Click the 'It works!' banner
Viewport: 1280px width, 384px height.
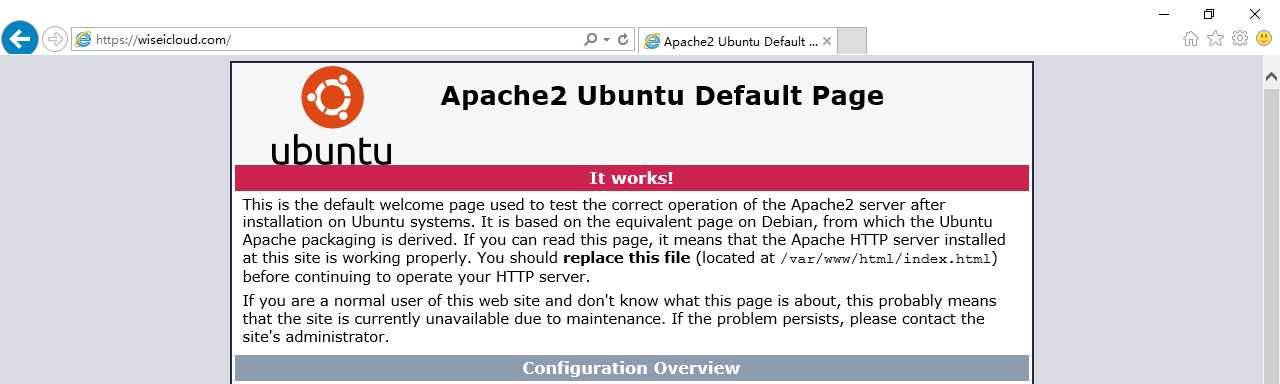point(631,178)
